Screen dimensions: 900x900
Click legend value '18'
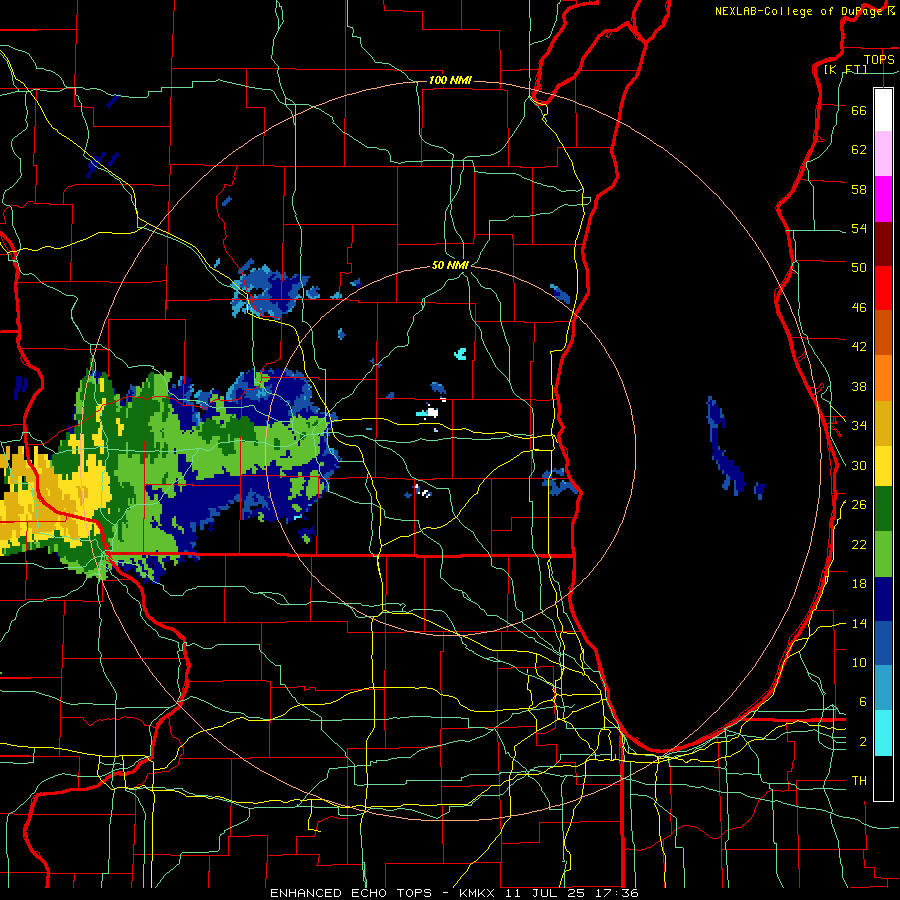point(859,584)
